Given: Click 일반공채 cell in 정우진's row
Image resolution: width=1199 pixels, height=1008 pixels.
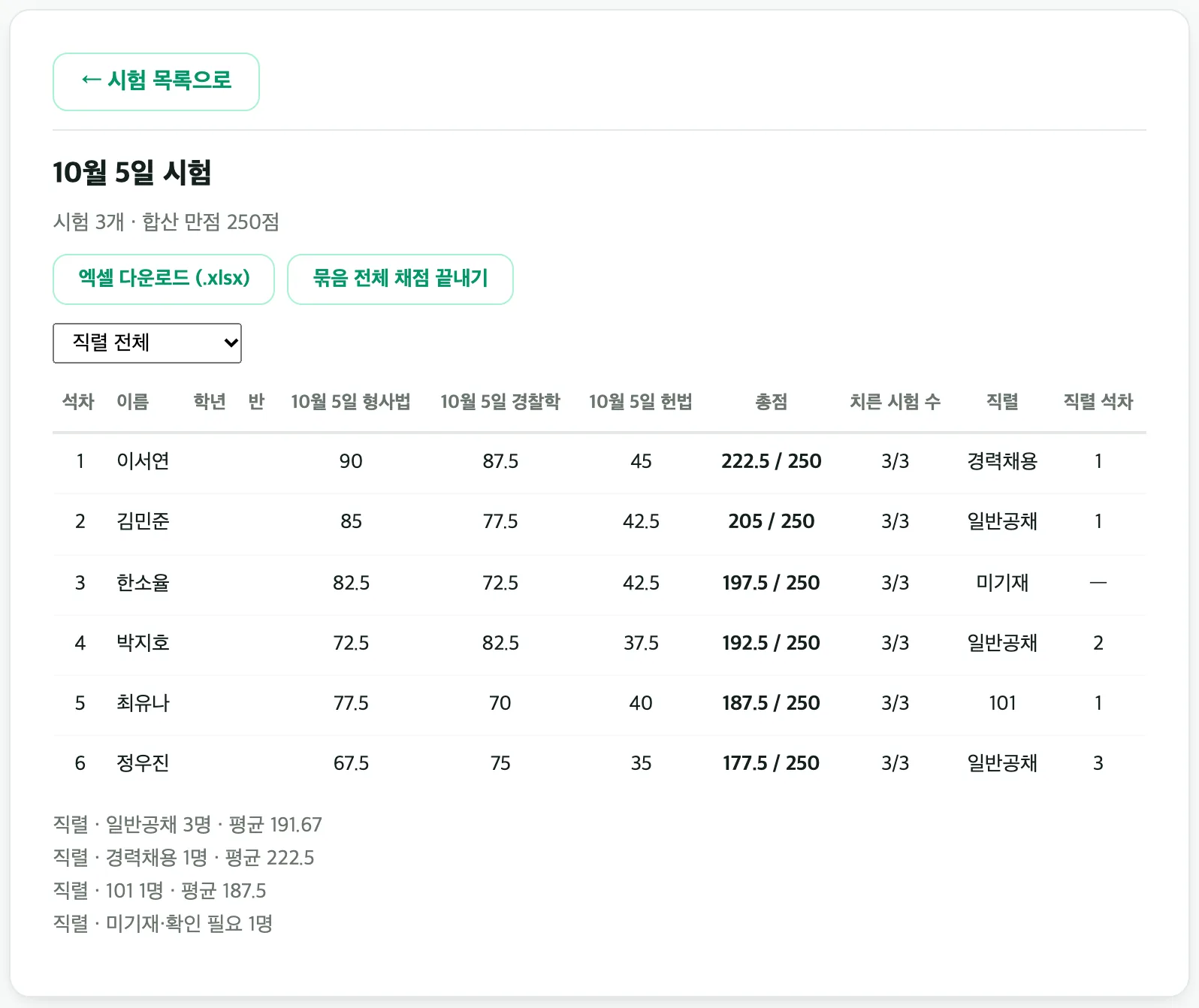Looking at the screenshot, I should (1002, 763).
